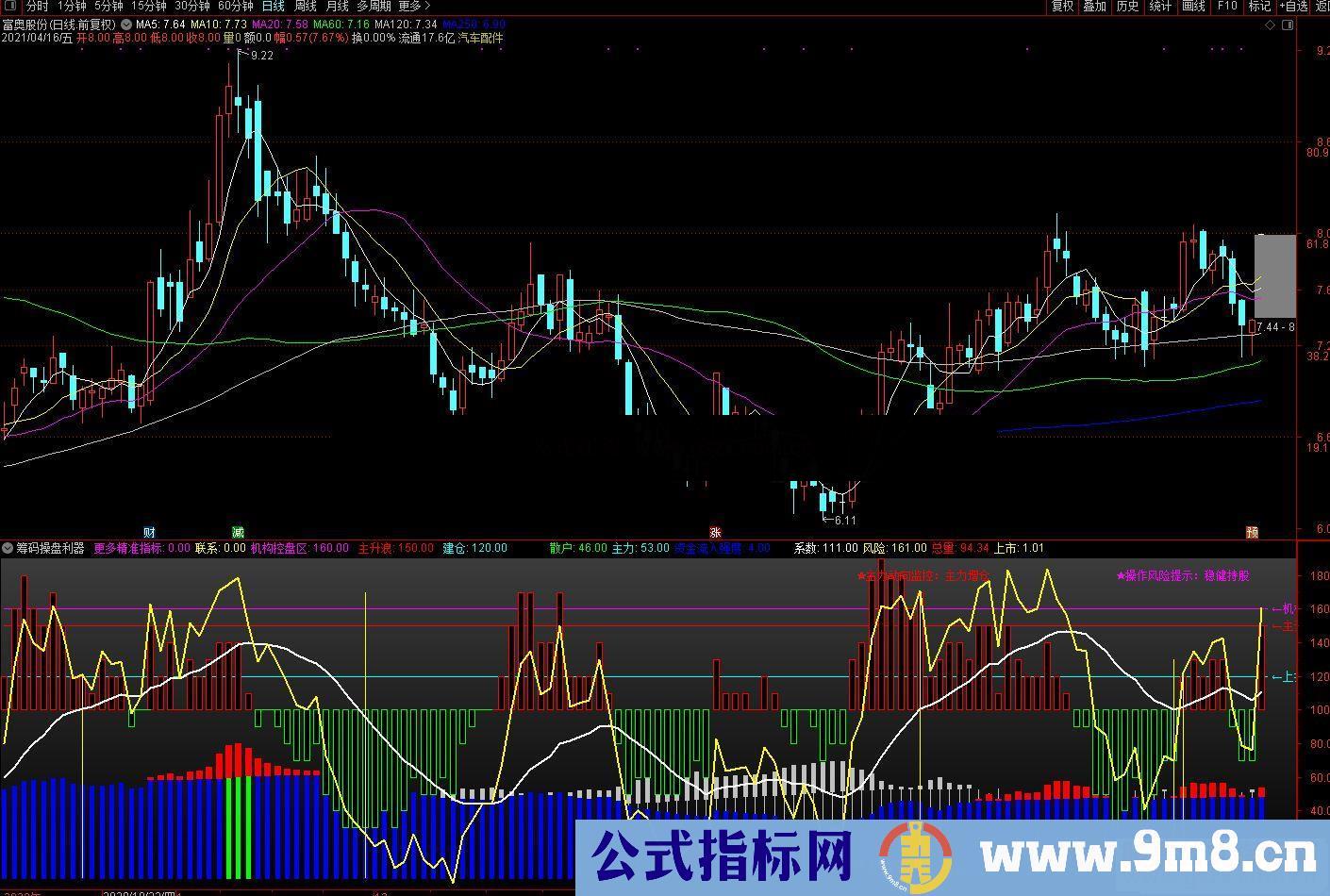Toggle 叠加 overlay option

pos(1094,7)
